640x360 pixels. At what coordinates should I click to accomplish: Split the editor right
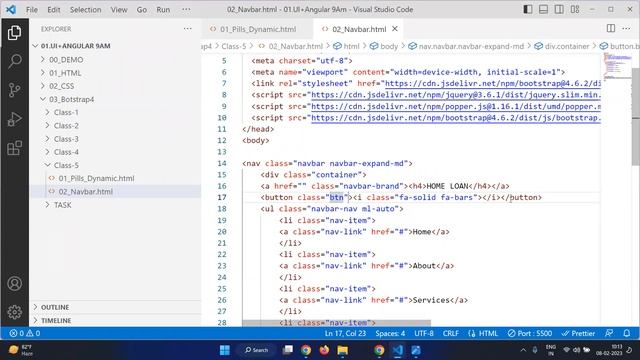pyautogui.click(x=611, y=28)
